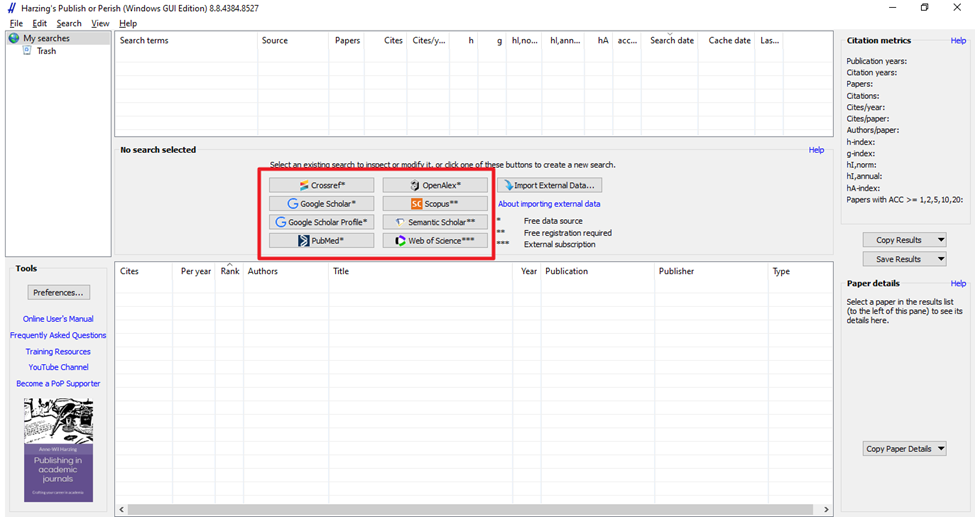Click the horizontal scrollbar right arrow
The width and height of the screenshot is (975, 517).
pos(826,510)
